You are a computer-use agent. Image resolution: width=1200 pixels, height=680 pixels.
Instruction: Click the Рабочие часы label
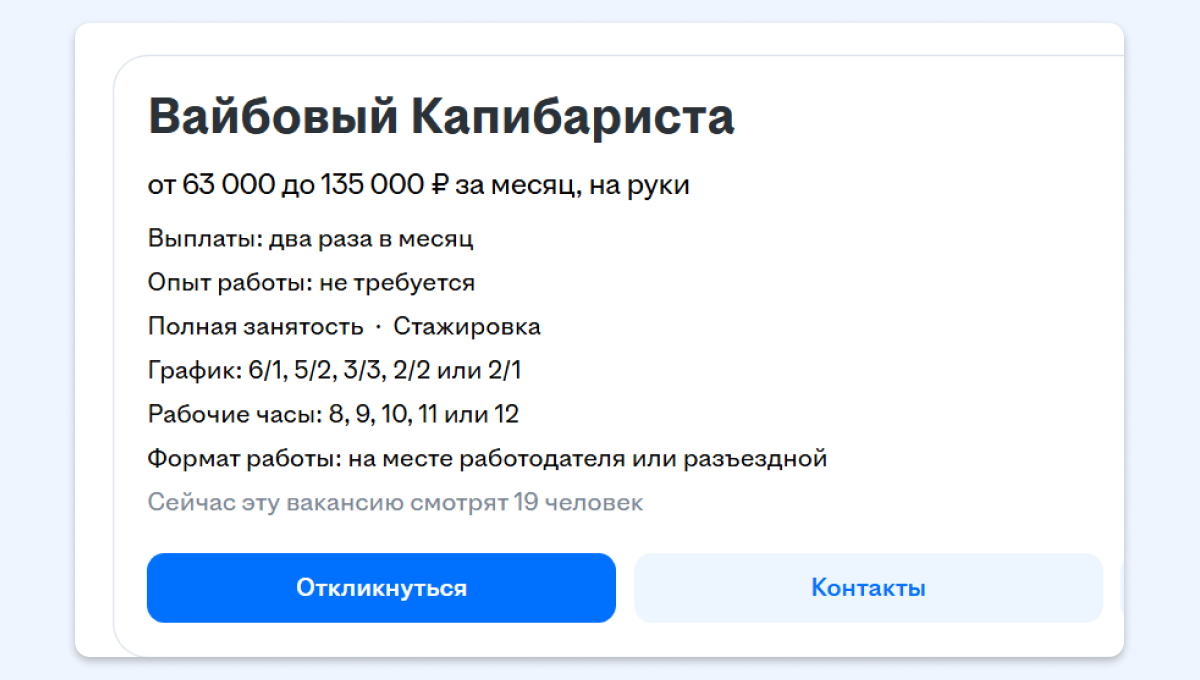pyautogui.click(x=230, y=414)
